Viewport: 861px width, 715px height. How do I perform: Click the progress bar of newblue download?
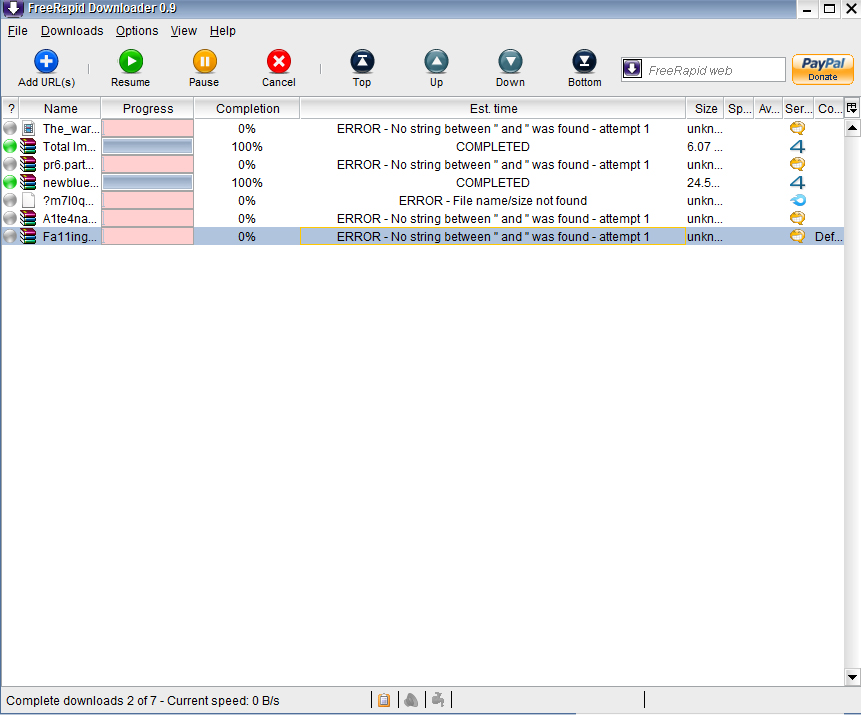(148, 183)
